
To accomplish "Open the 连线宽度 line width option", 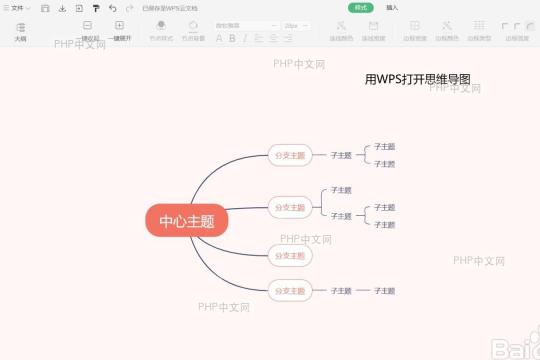I will (x=373, y=31).
